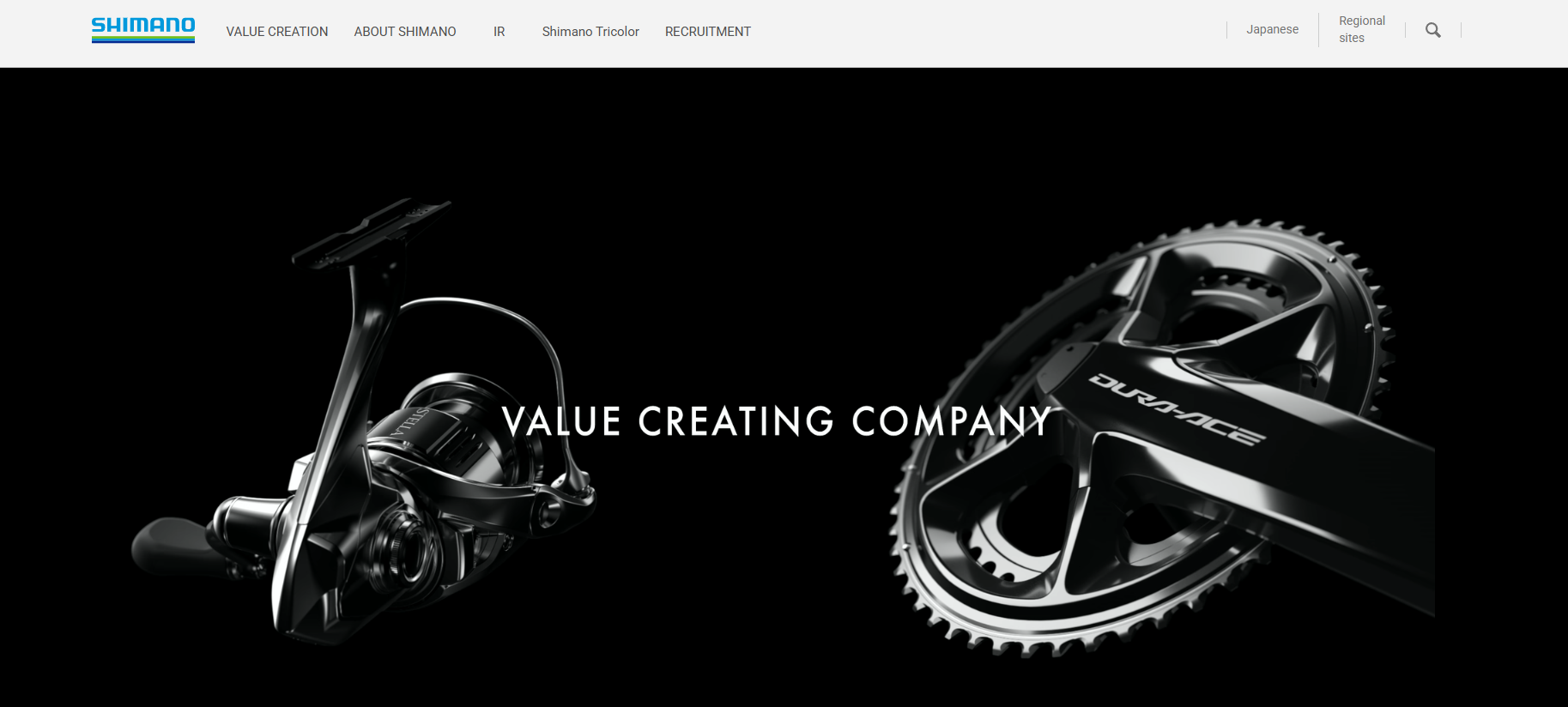Click the reel's drag knob at bottom

pos(403,542)
